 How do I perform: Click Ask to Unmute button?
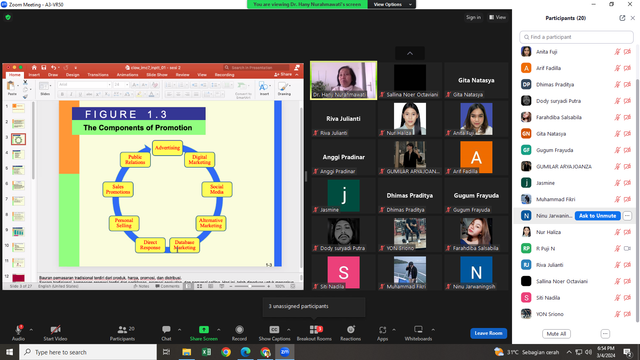(x=598, y=216)
